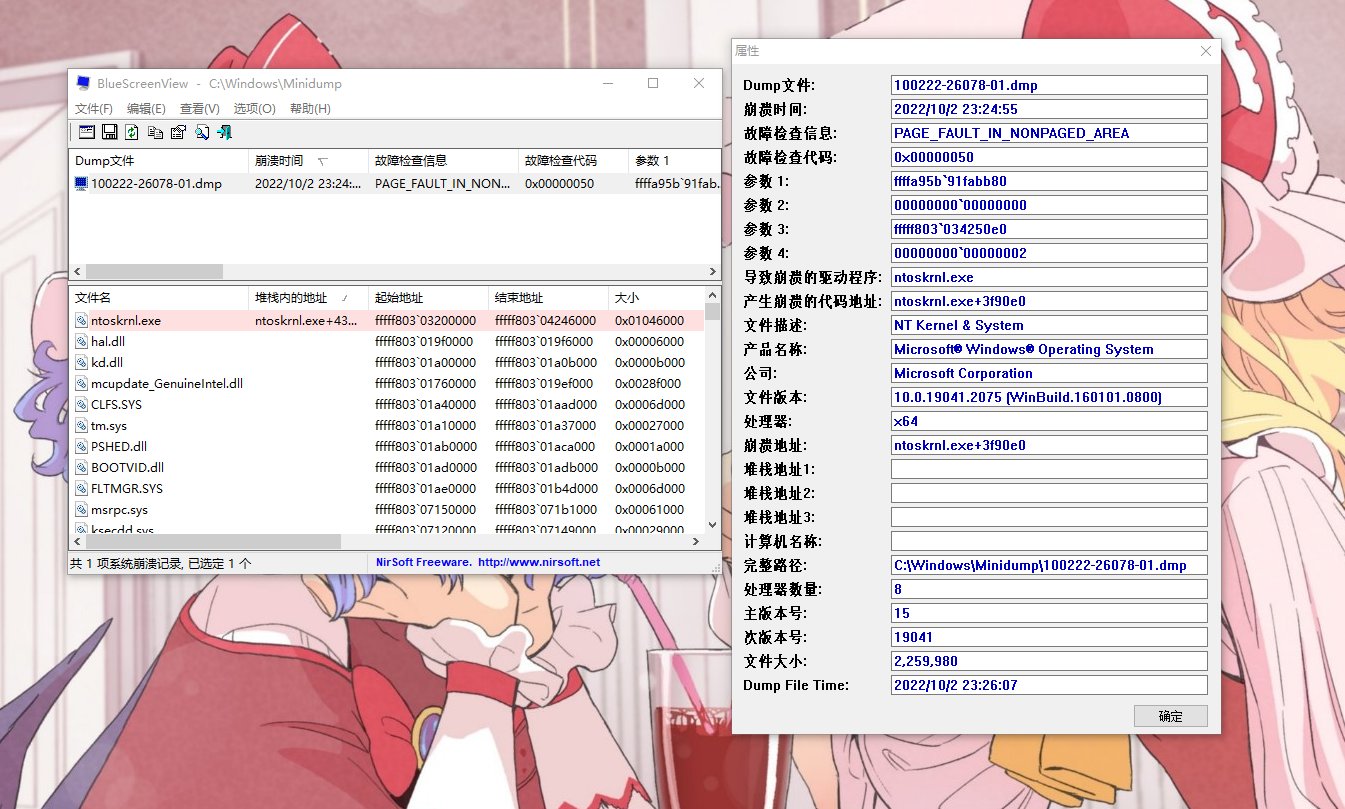Click the msrpc.sys file icon

pyautogui.click(x=81, y=510)
